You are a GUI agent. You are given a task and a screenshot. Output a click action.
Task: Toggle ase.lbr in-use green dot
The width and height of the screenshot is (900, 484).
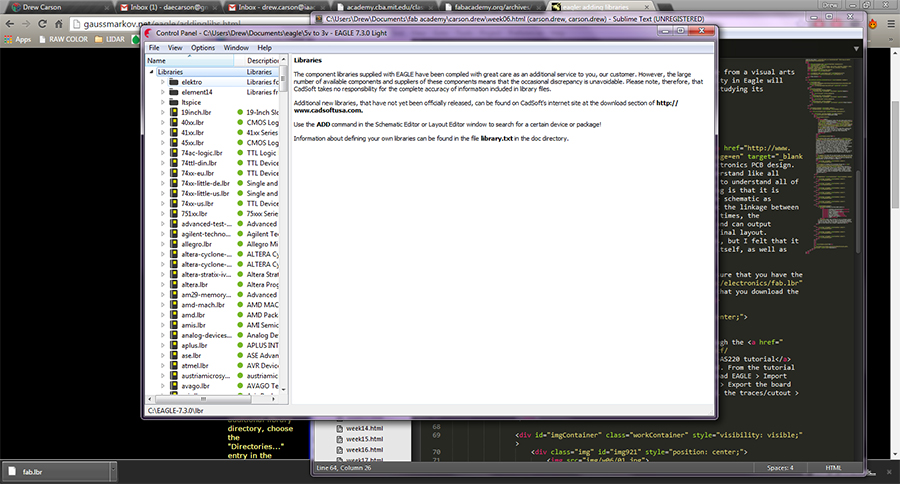pos(240,355)
